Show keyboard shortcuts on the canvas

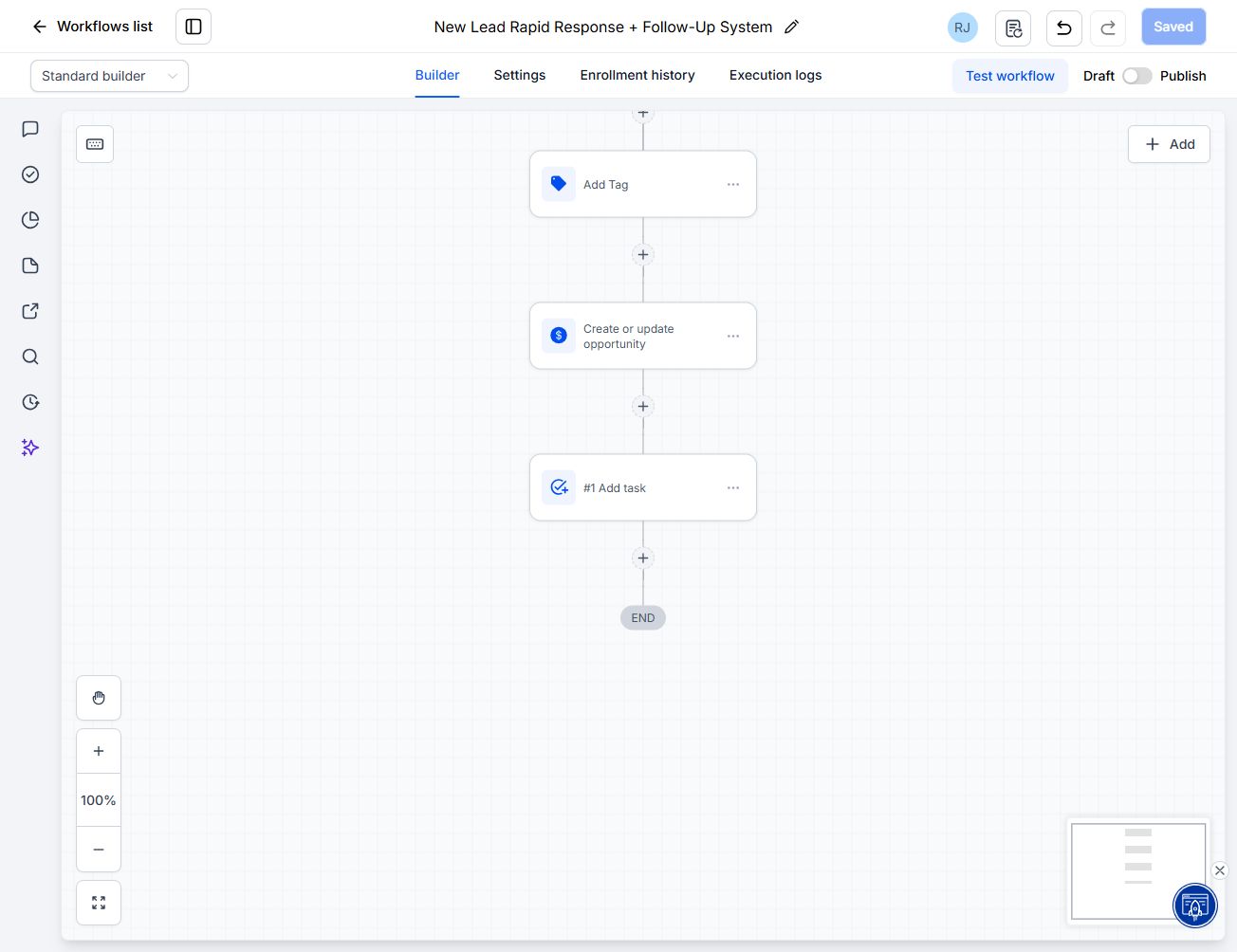coord(95,144)
